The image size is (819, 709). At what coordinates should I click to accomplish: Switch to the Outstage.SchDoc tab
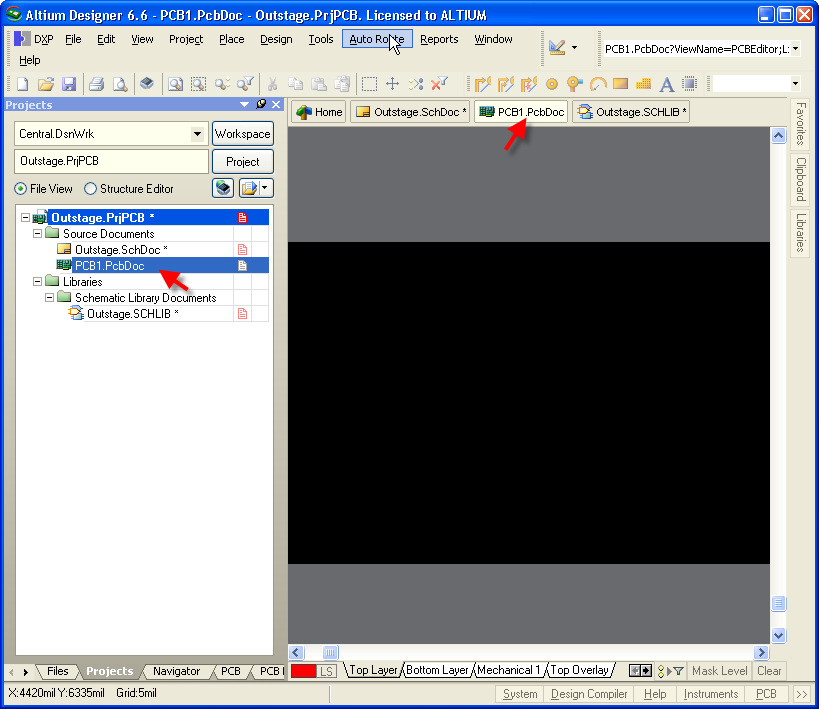click(411, 112)
